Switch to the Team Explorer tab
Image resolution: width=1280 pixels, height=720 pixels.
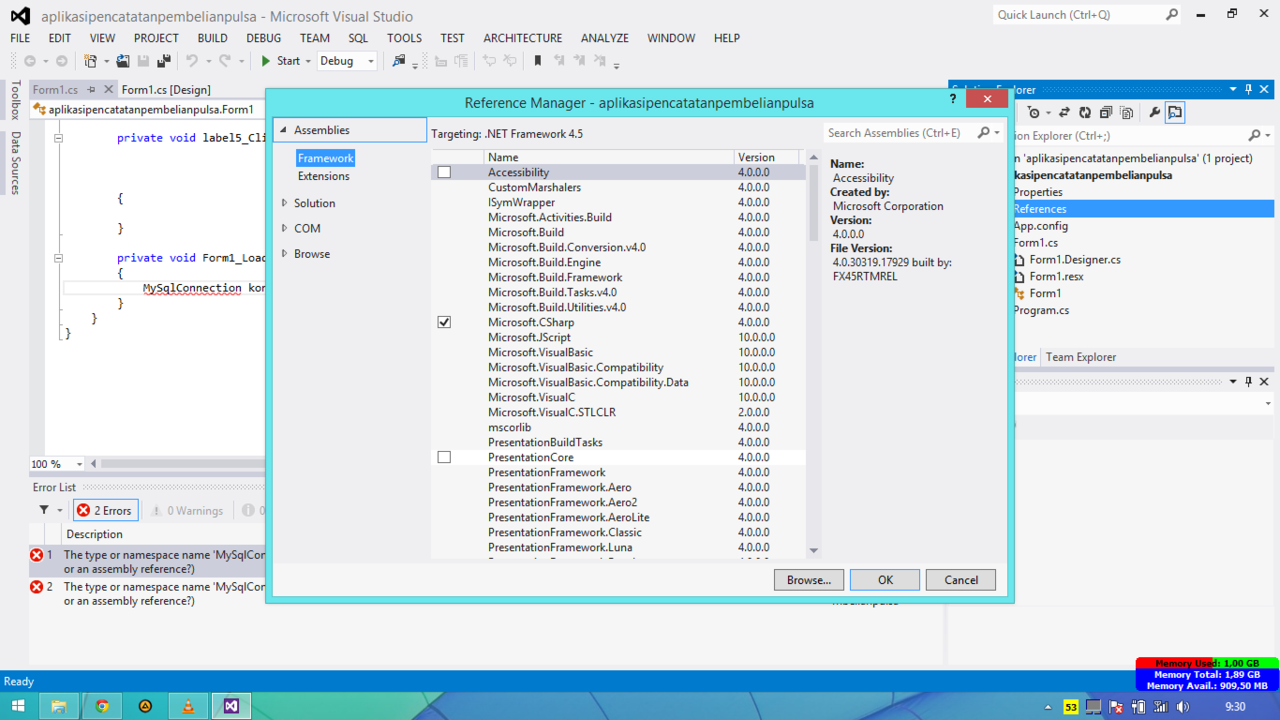click(1080, 357)
